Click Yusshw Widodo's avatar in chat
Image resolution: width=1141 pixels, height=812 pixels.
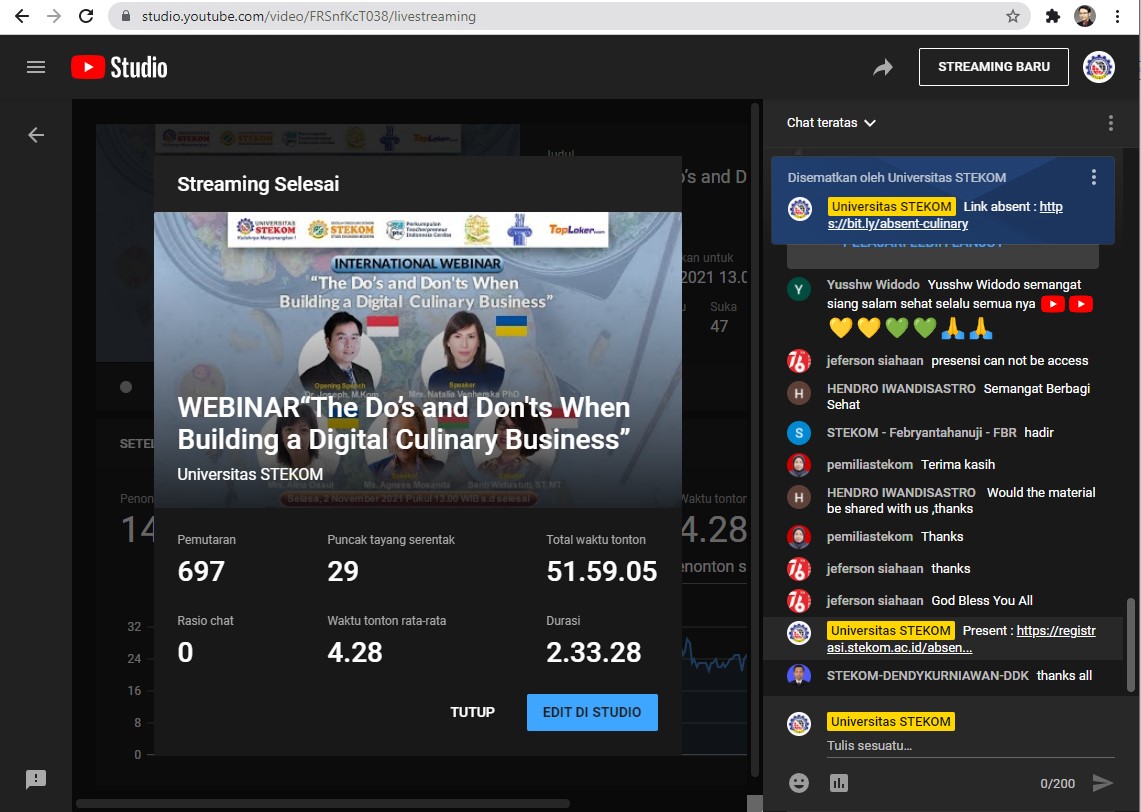point(799,290)
